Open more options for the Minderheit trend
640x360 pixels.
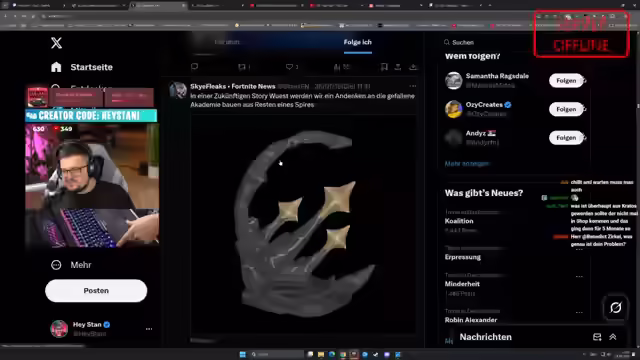click(x=579, y=276)
